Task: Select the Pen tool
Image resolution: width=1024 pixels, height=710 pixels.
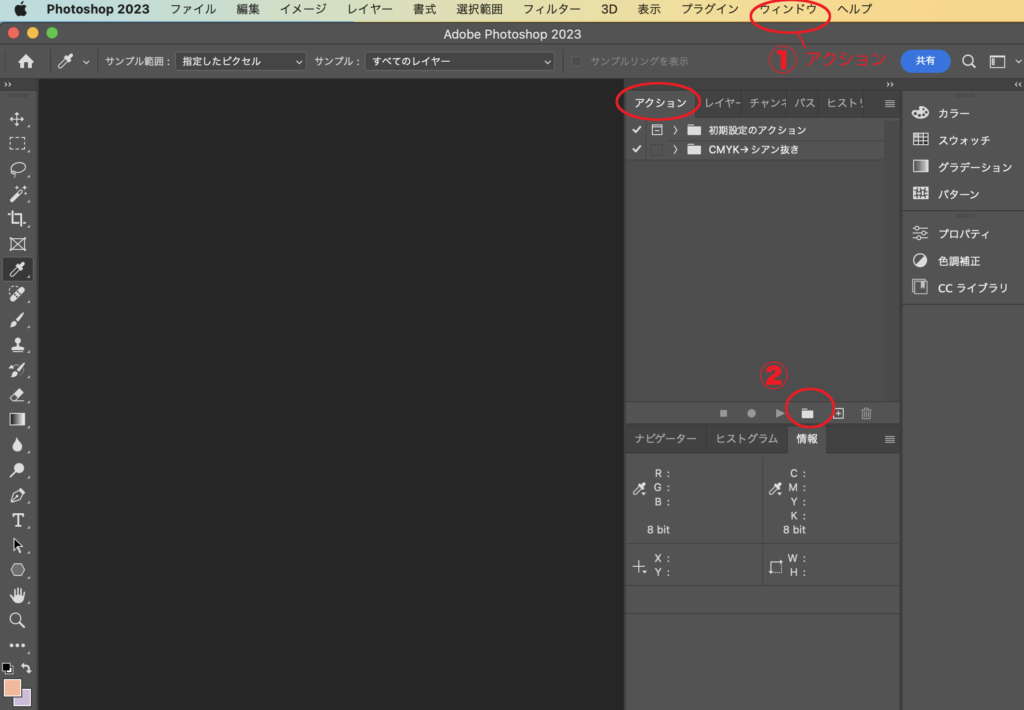Action: tap(18, 495)
